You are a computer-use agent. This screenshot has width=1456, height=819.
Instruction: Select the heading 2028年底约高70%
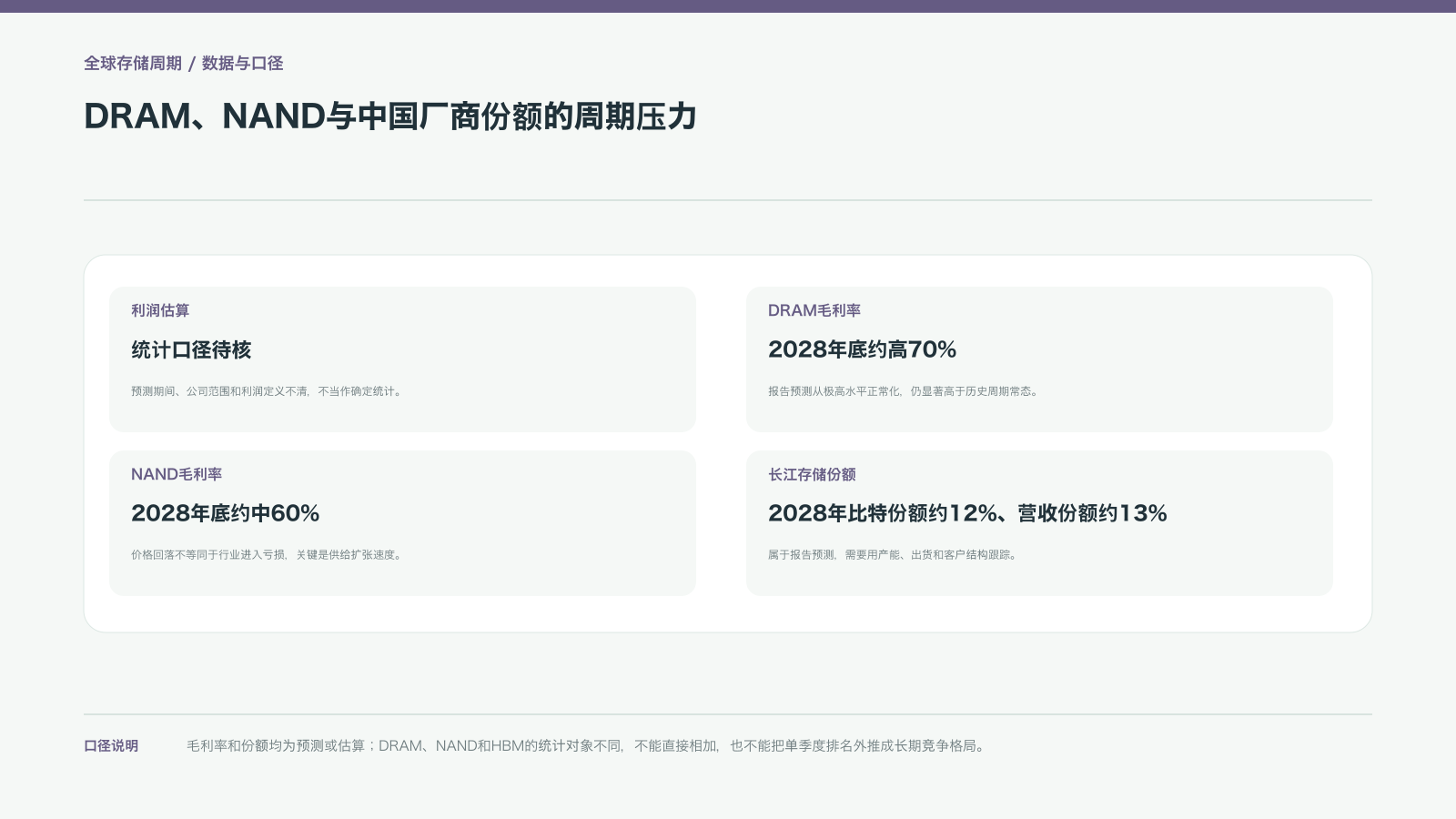point(862,349)
